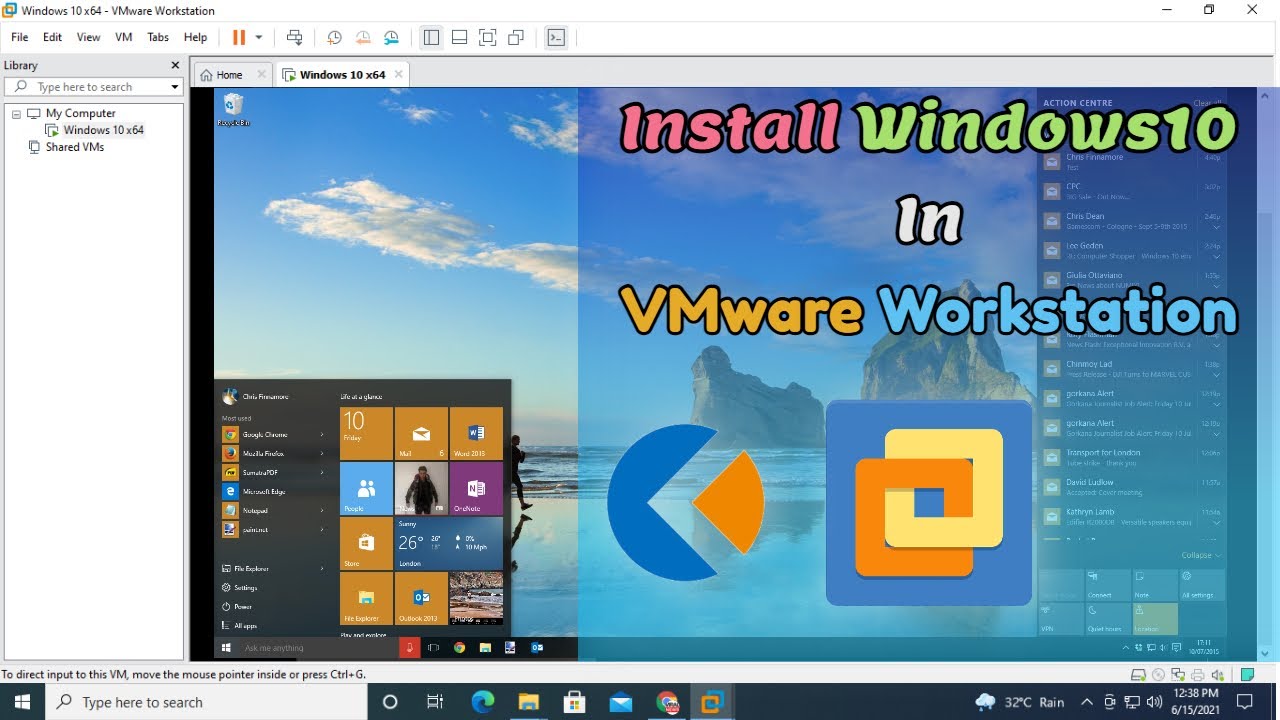Select Shared VMs in the library
The height and width of the screenshot is (720, 1280).
(x=74, y=147)
